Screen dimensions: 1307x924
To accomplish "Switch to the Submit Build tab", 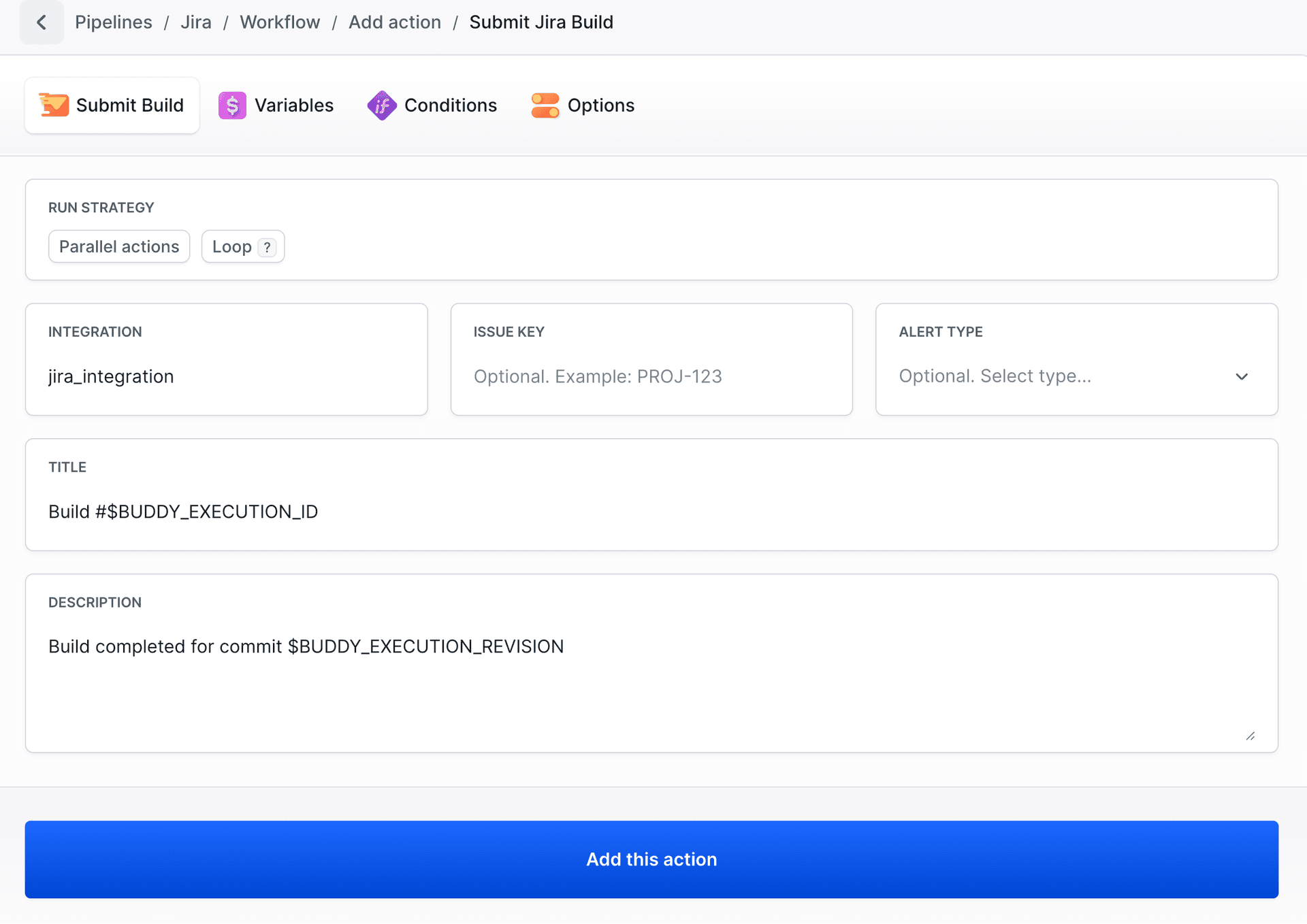I will coord(112,105).
